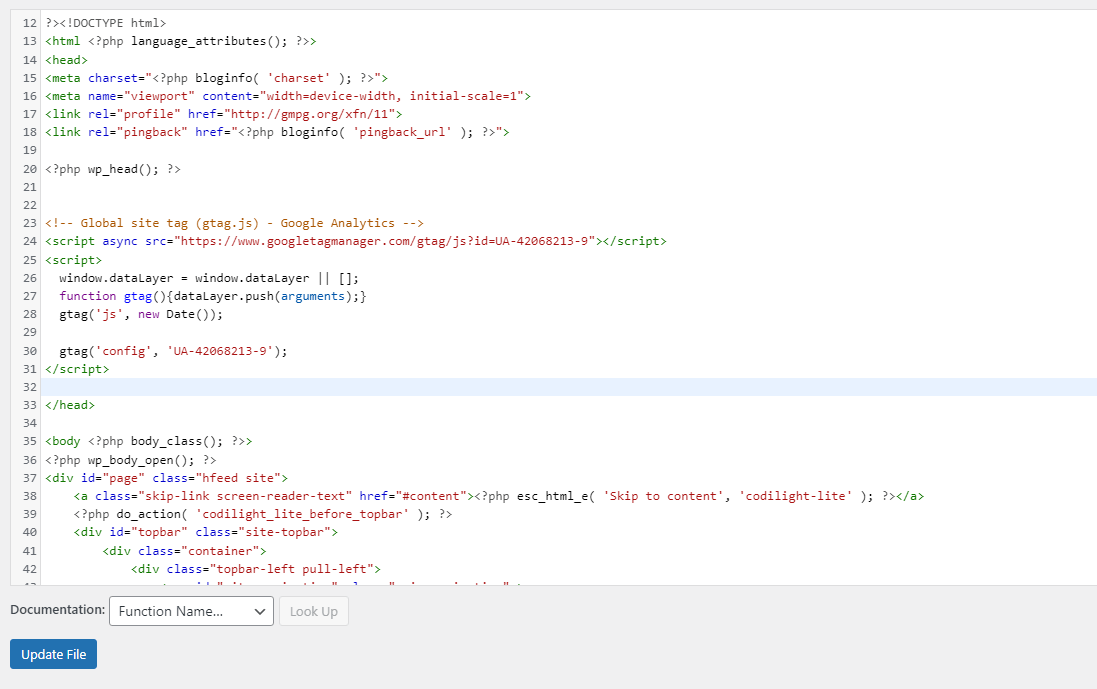Click the codilight_lite_before_topbar do_action line
Viewport: 1097px width, 689px height.
pyautogui.click(x=263, y=514)
